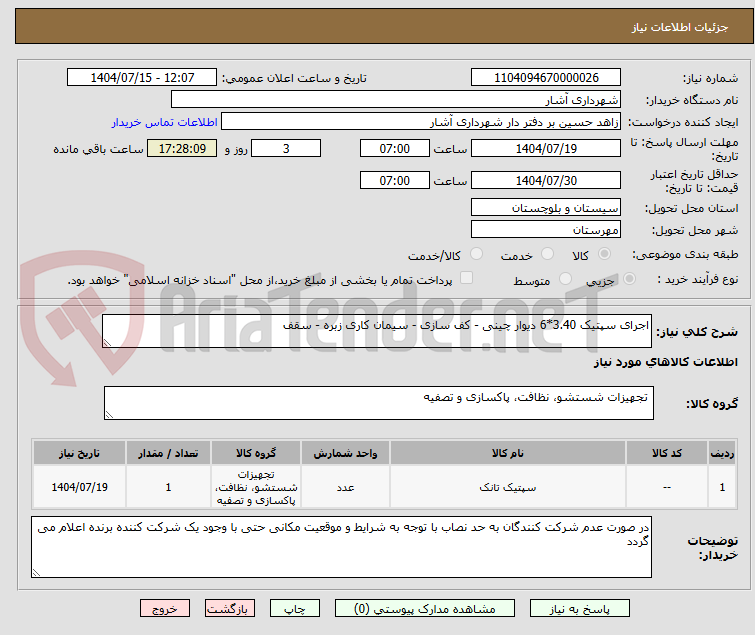Screen dimensions: 755x635
Task: Click the requester field زاهد حسین بر
Action: pyautogui.click(x=421, y=122)
